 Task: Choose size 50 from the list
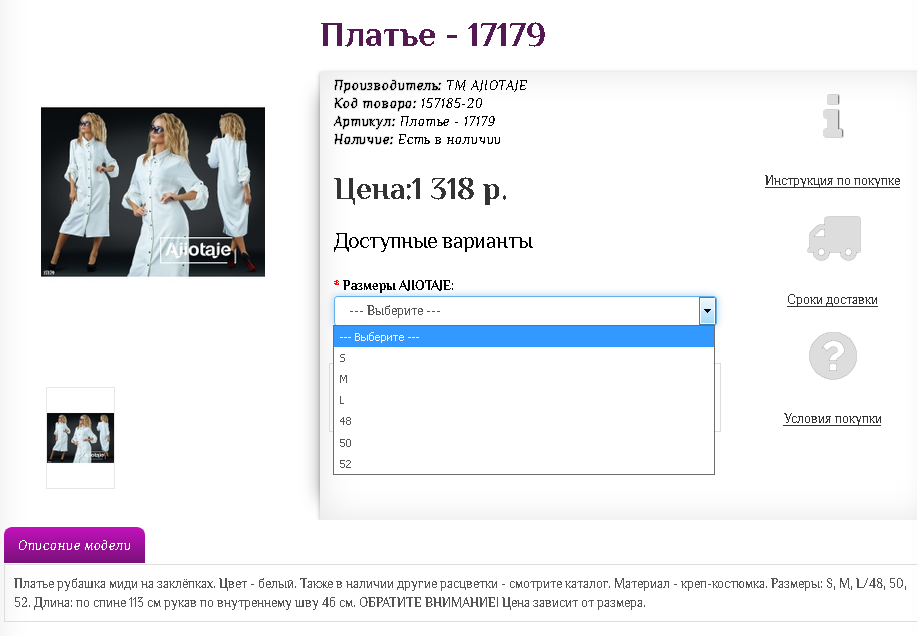(x=524, y=443)
